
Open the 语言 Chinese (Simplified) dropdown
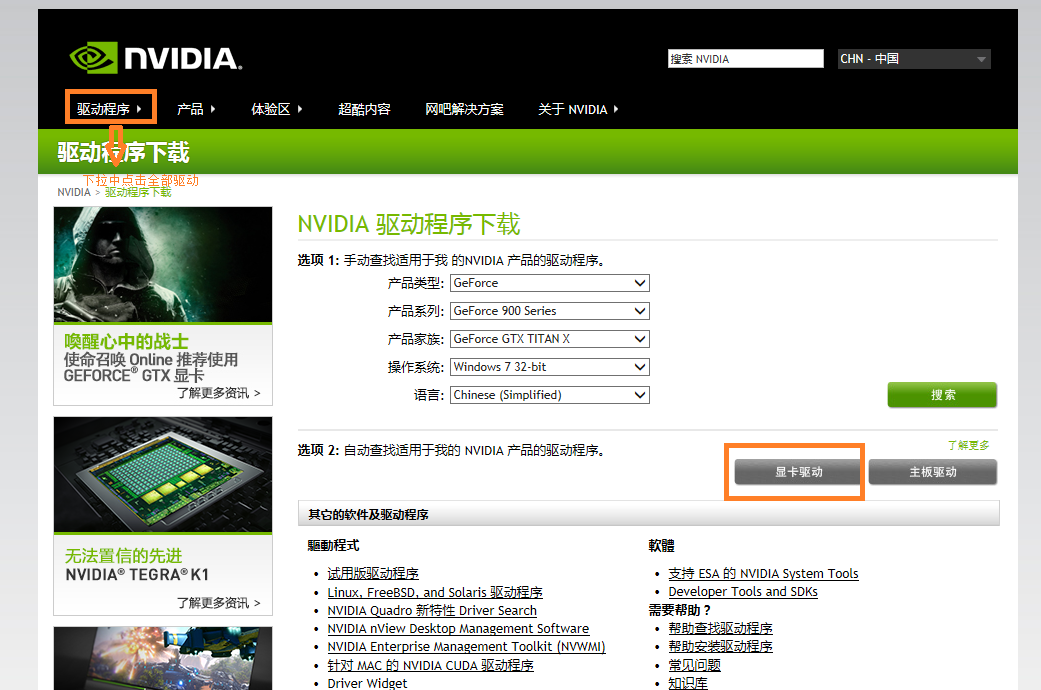(550, 394)
